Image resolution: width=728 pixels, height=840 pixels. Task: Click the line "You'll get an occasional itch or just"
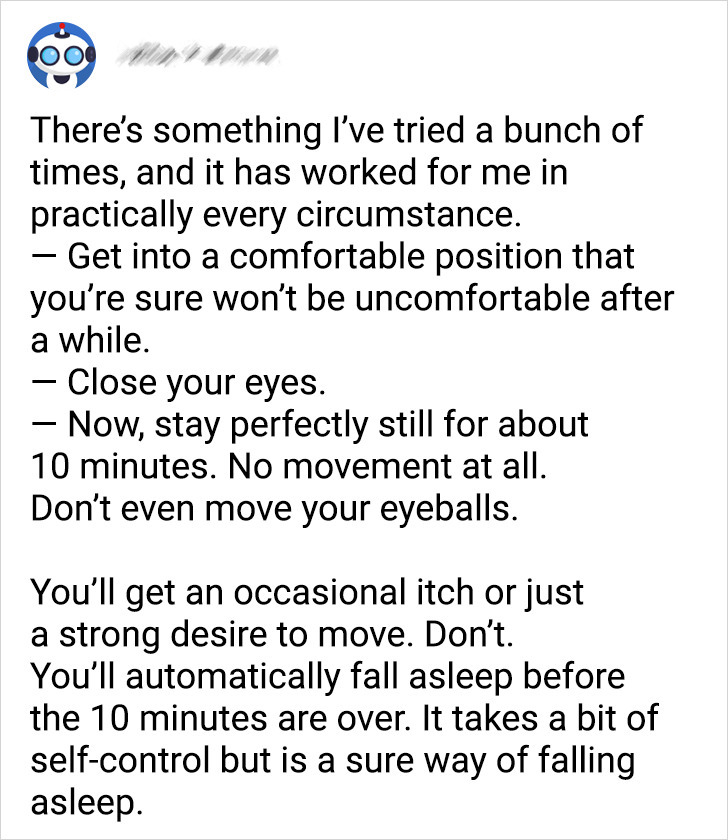point(307,594)
